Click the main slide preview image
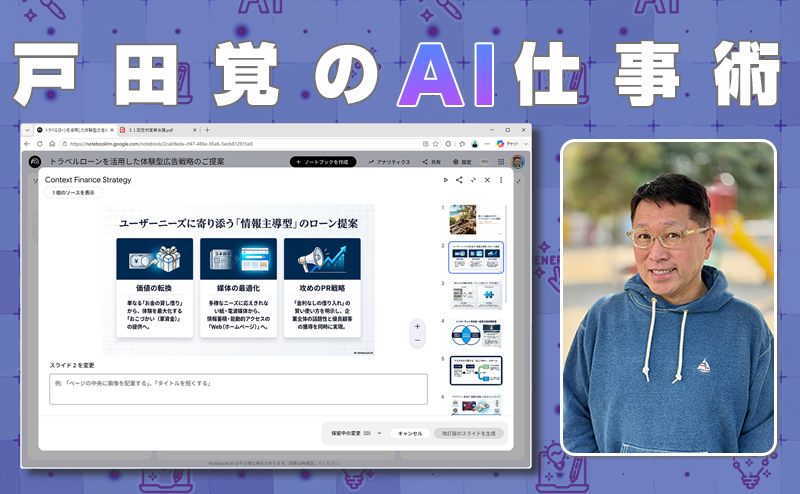800x494 pixels. (238, 280)
